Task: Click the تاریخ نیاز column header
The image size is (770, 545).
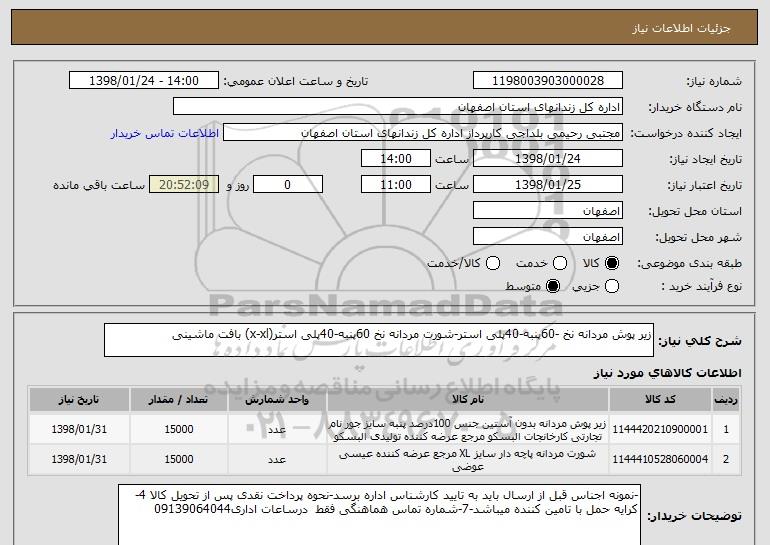Action: click(79, 400)
